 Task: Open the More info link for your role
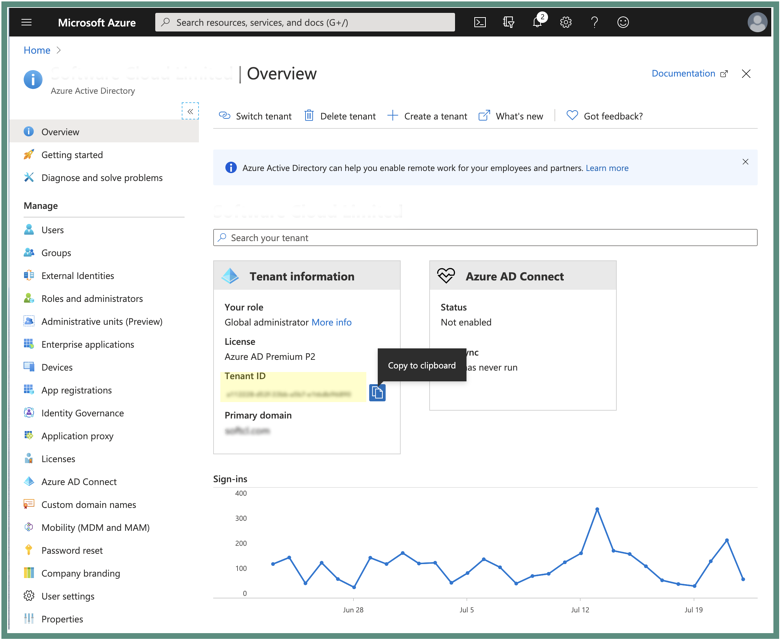pyautogui.click(x=331, y=322)
